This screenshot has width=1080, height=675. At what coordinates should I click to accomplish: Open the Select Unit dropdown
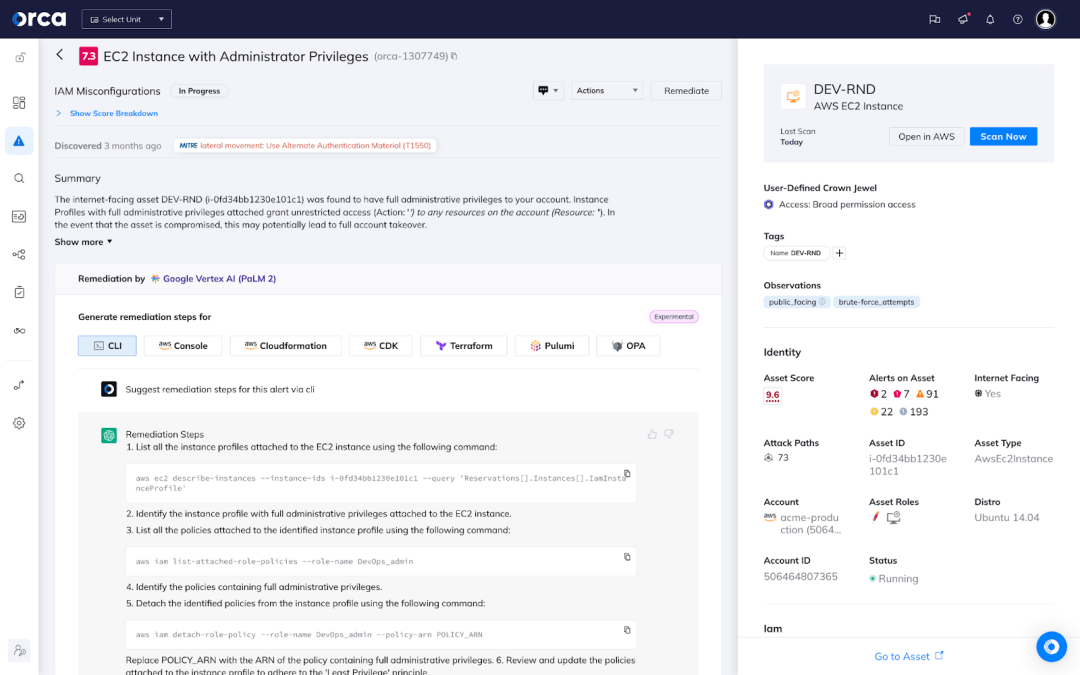click(127, 19)
